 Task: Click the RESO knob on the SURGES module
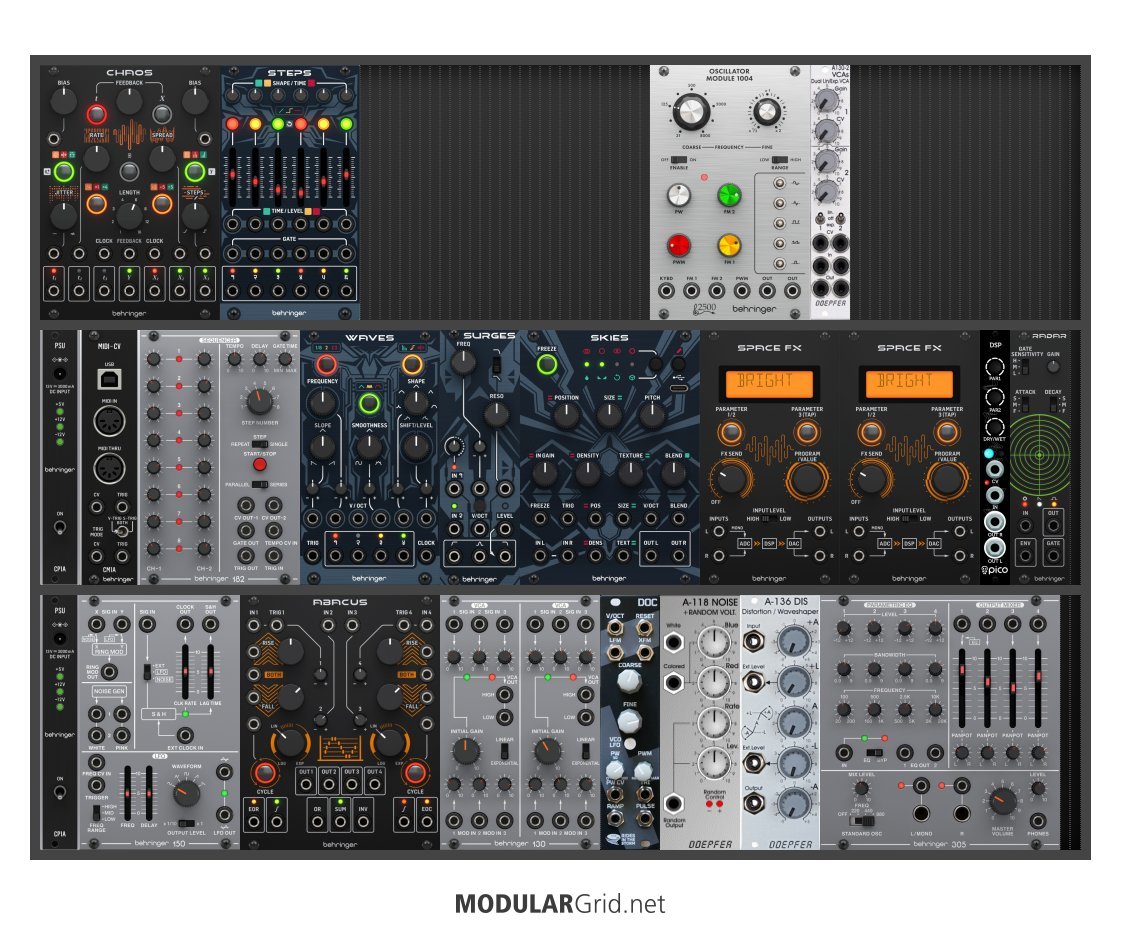(495, 414)
